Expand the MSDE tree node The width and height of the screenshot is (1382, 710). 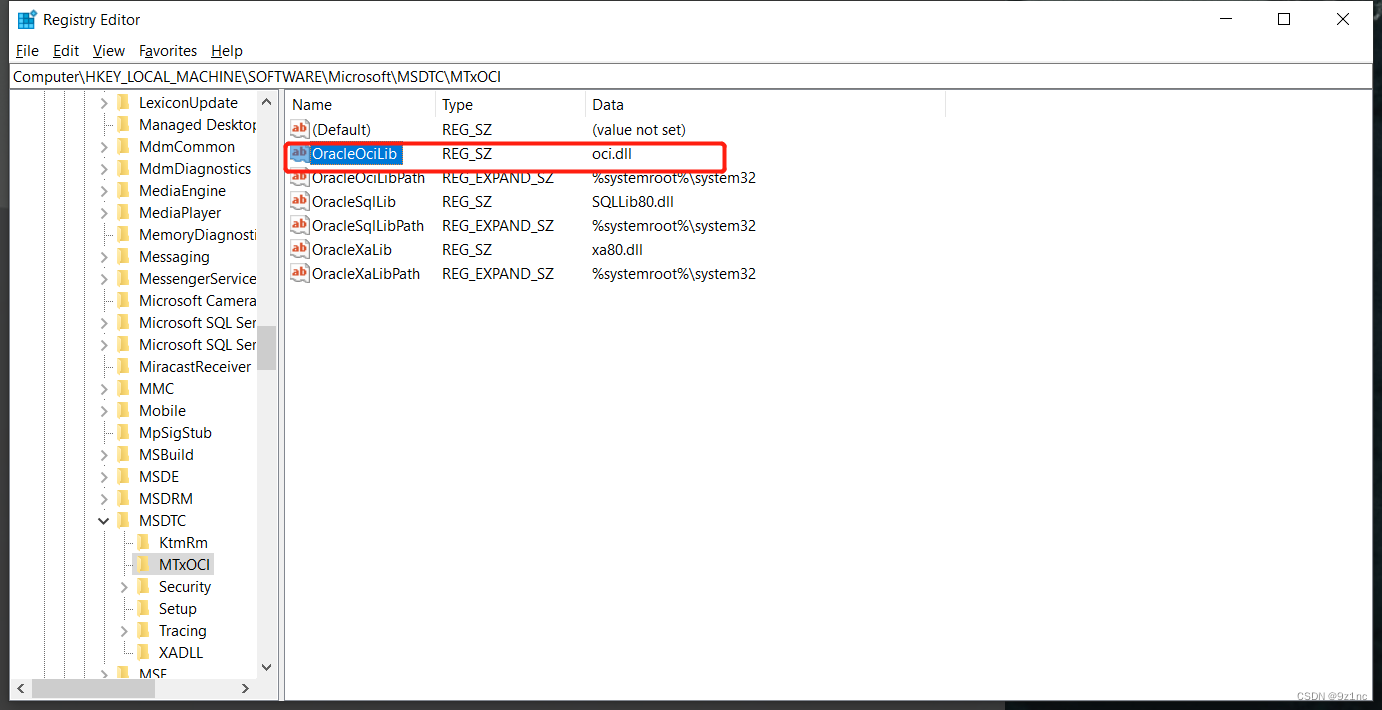[104, 477]
